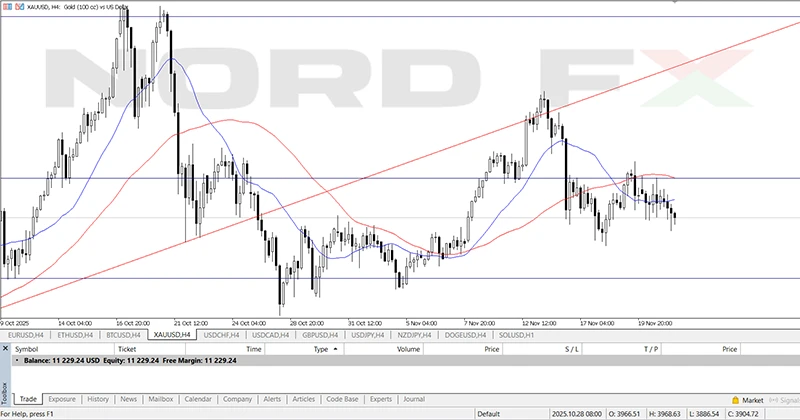The height and width of the screenshot is (420, 800).
Task: Open the Articles terminal tab
Action: pyautogui.click(x=304, y=399)
